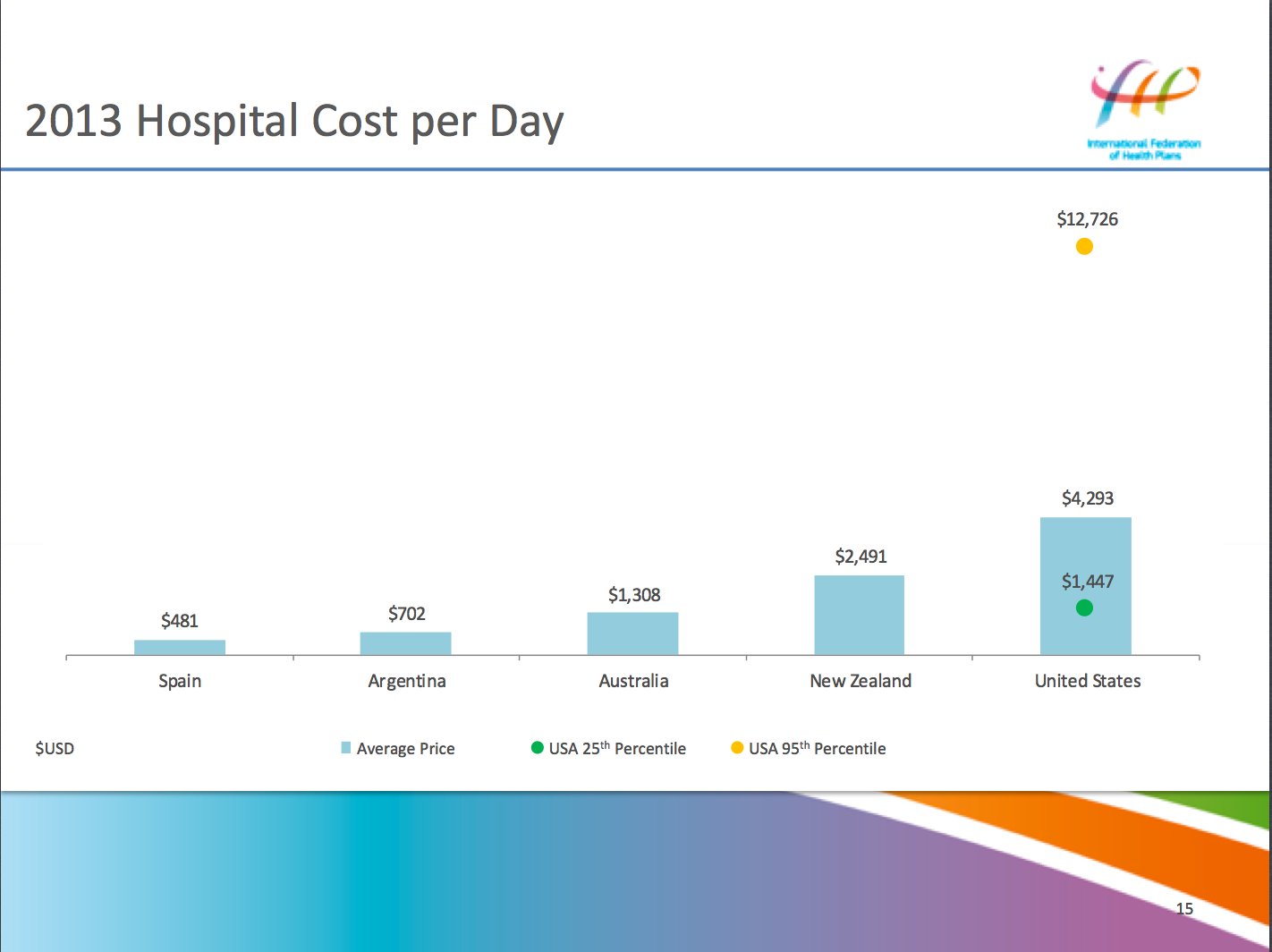The height and width of the screenshot is (952, 1272).
Task: Select the Argentina average price bar
Action: pyautogui.click(x=406, y=644)
